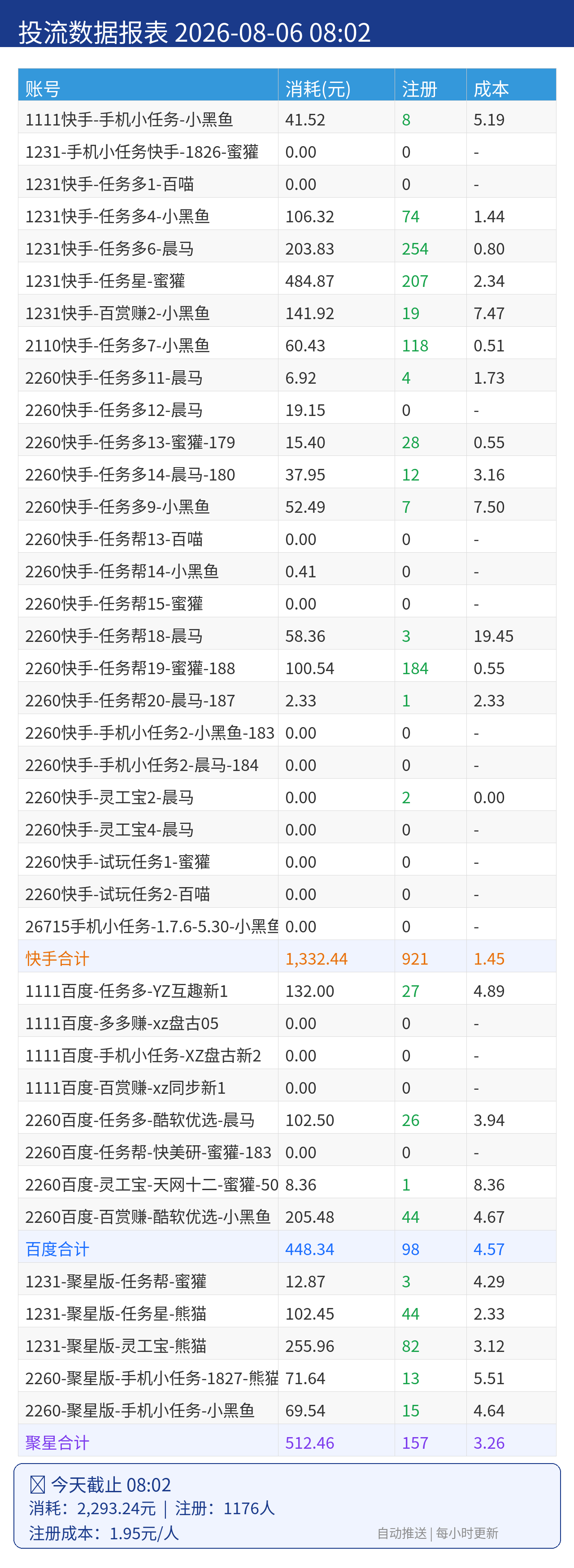Select account 2260快手-试玩任务2-百喵

click(117, 894)
